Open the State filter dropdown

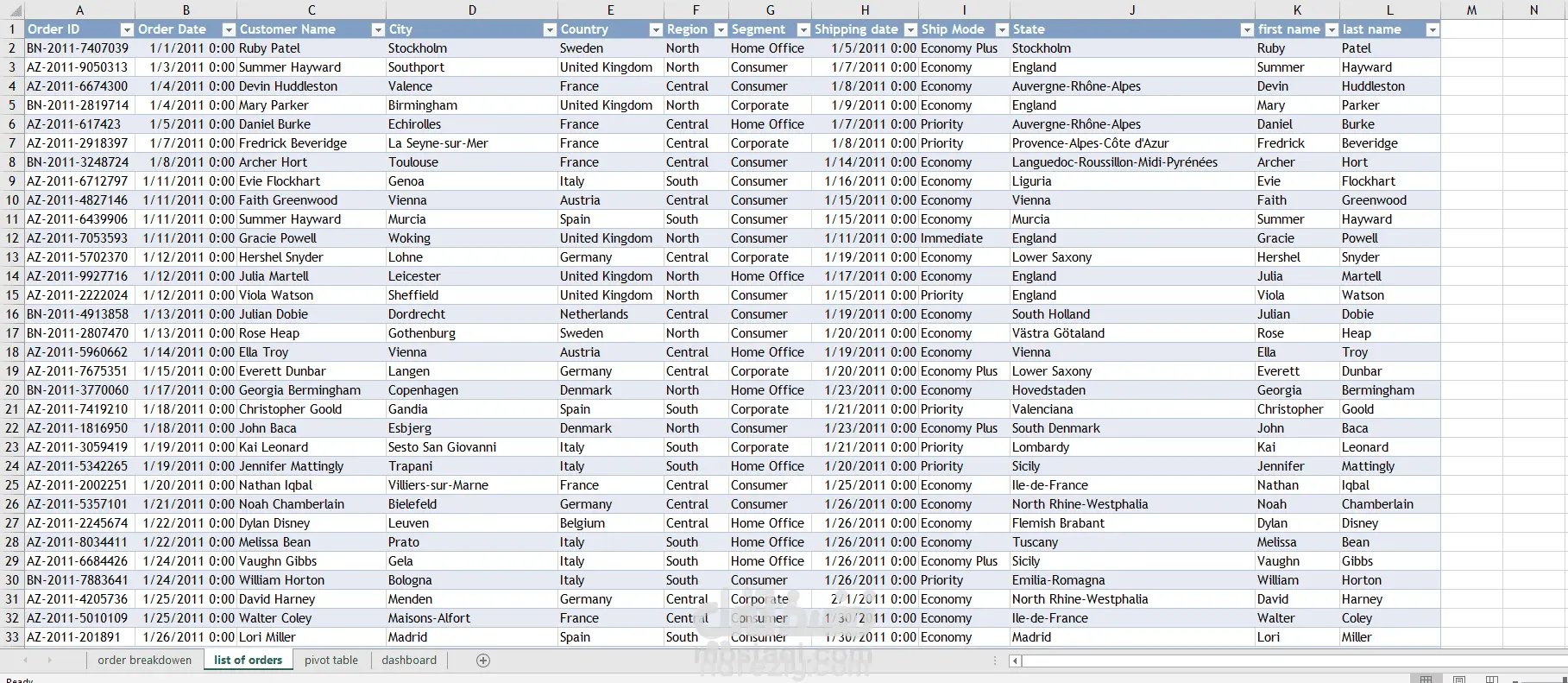1246,29
